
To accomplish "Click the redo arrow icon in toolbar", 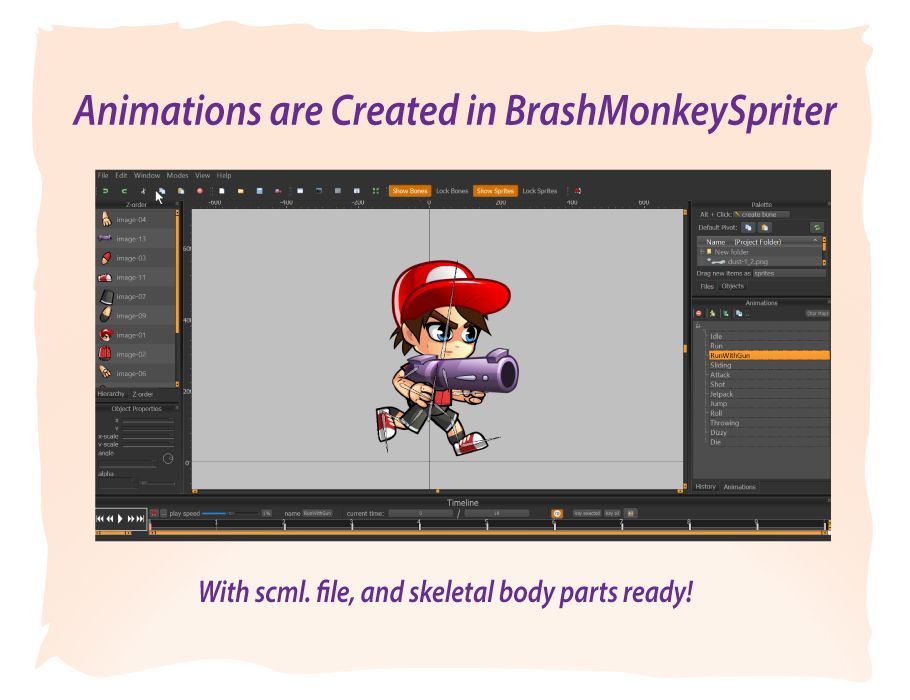I will pos(124,191).
